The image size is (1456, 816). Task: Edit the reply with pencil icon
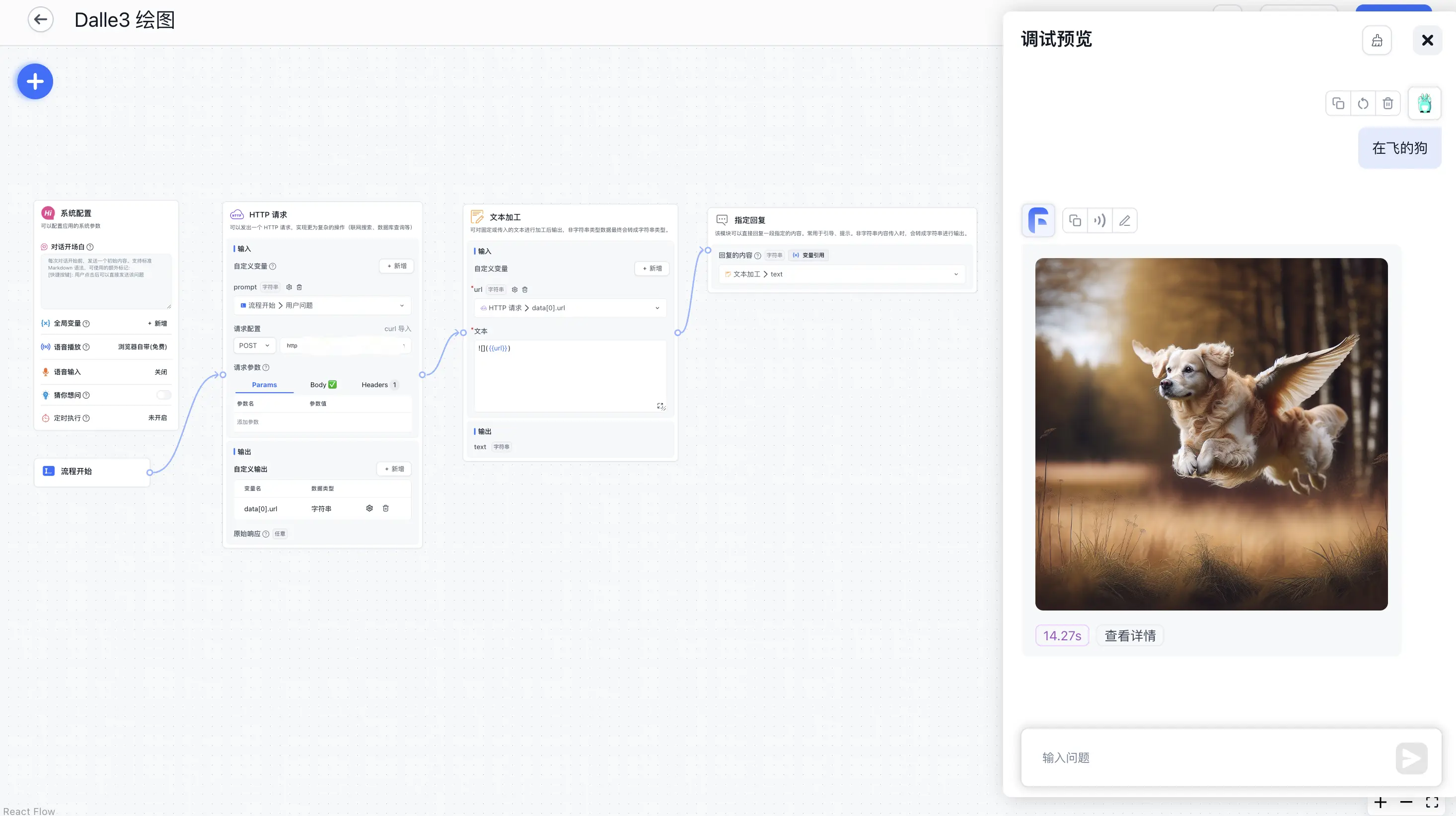1124,220
